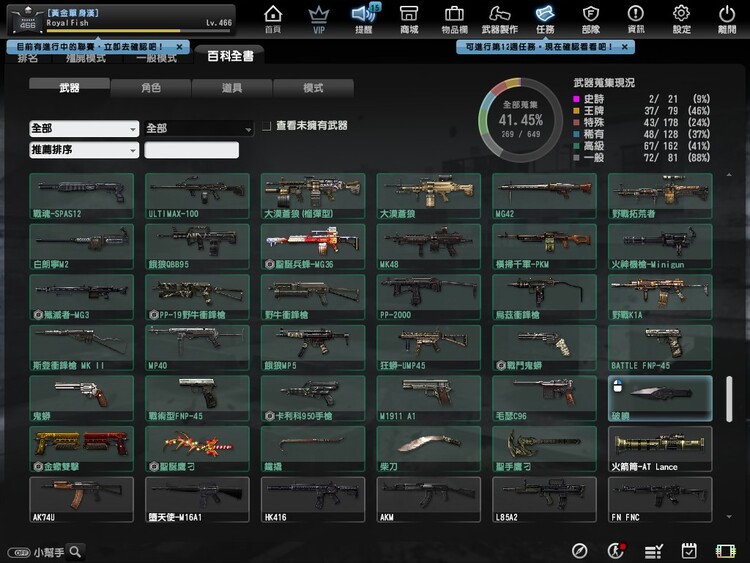Select the 柴刀 melee weapon card

pos(429,449)
